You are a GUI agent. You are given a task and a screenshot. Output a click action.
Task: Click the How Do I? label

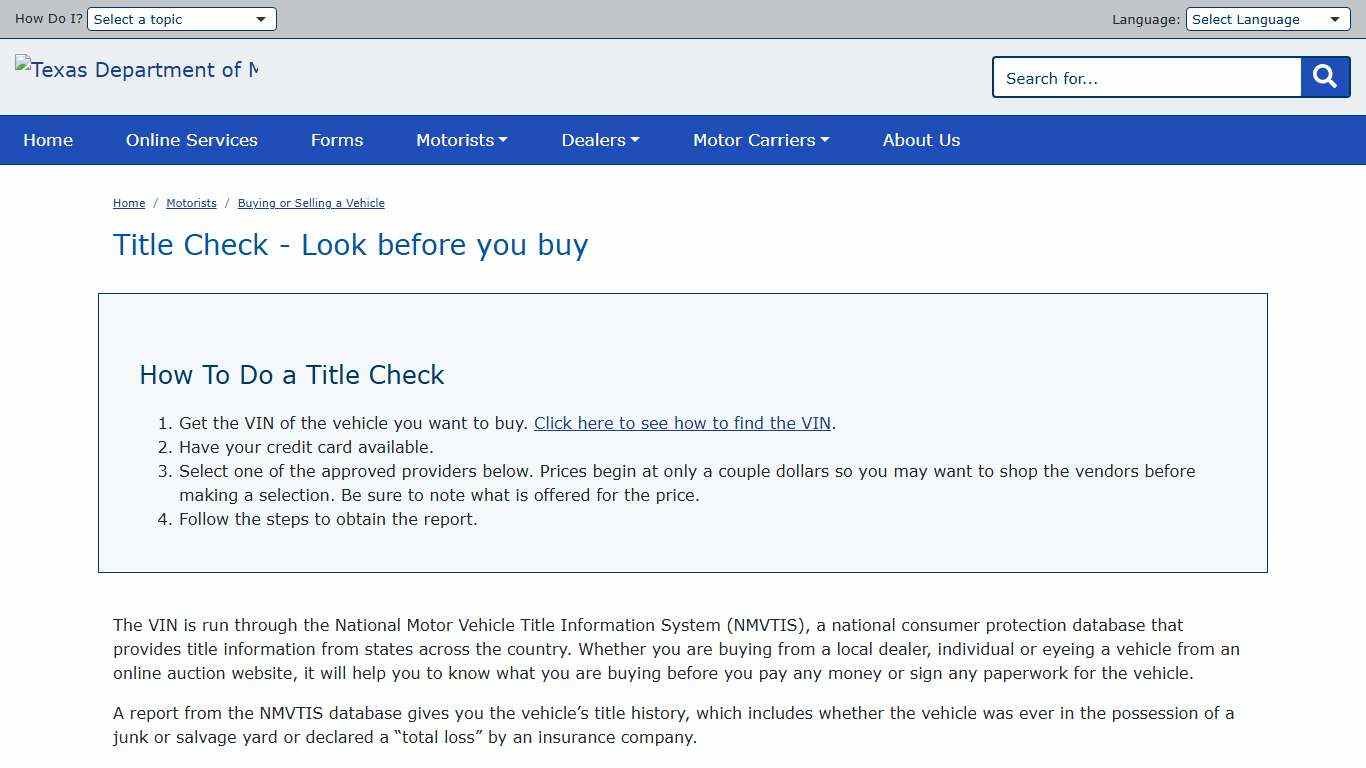48,18
